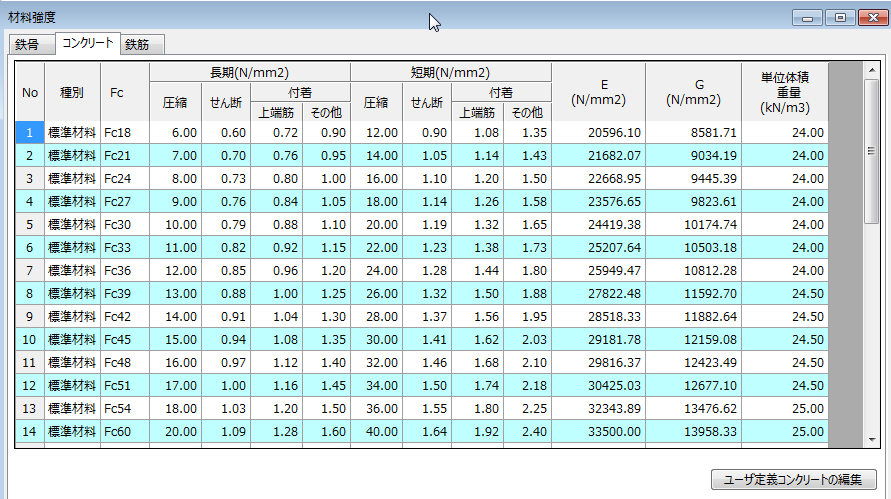The height and width of the screenshot is (499, 891).
Task: Click the Fc column header
Action: click(x=125, y=92)
